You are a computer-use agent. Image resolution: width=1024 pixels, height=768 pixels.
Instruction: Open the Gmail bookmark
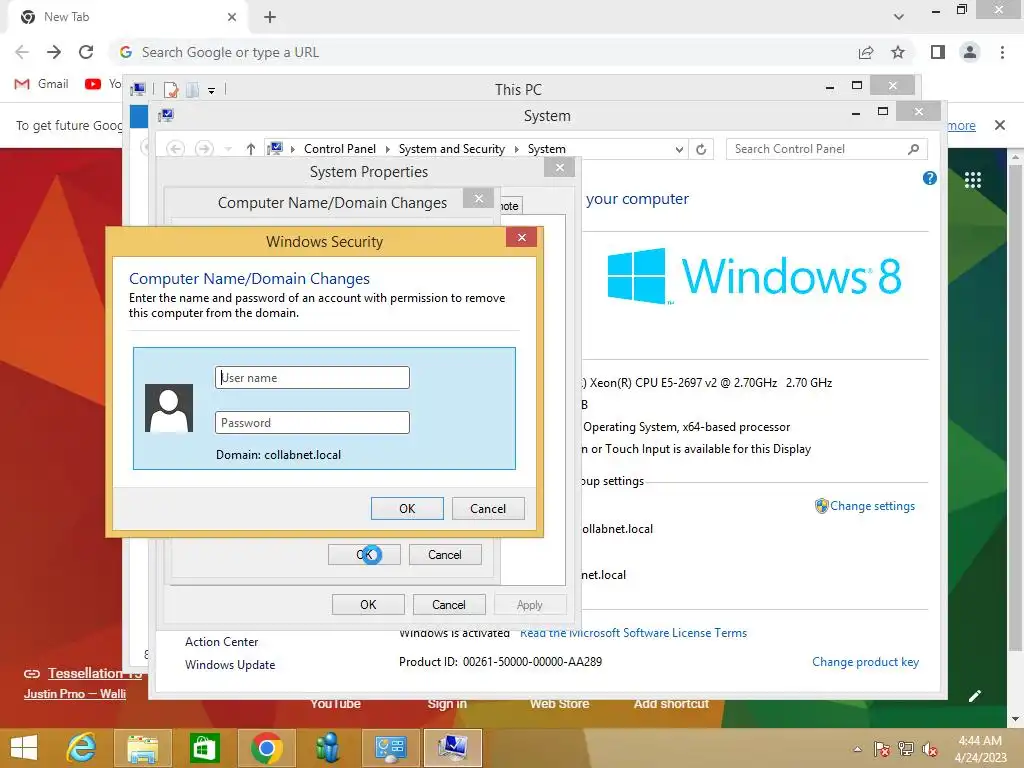tap(41, 84)
